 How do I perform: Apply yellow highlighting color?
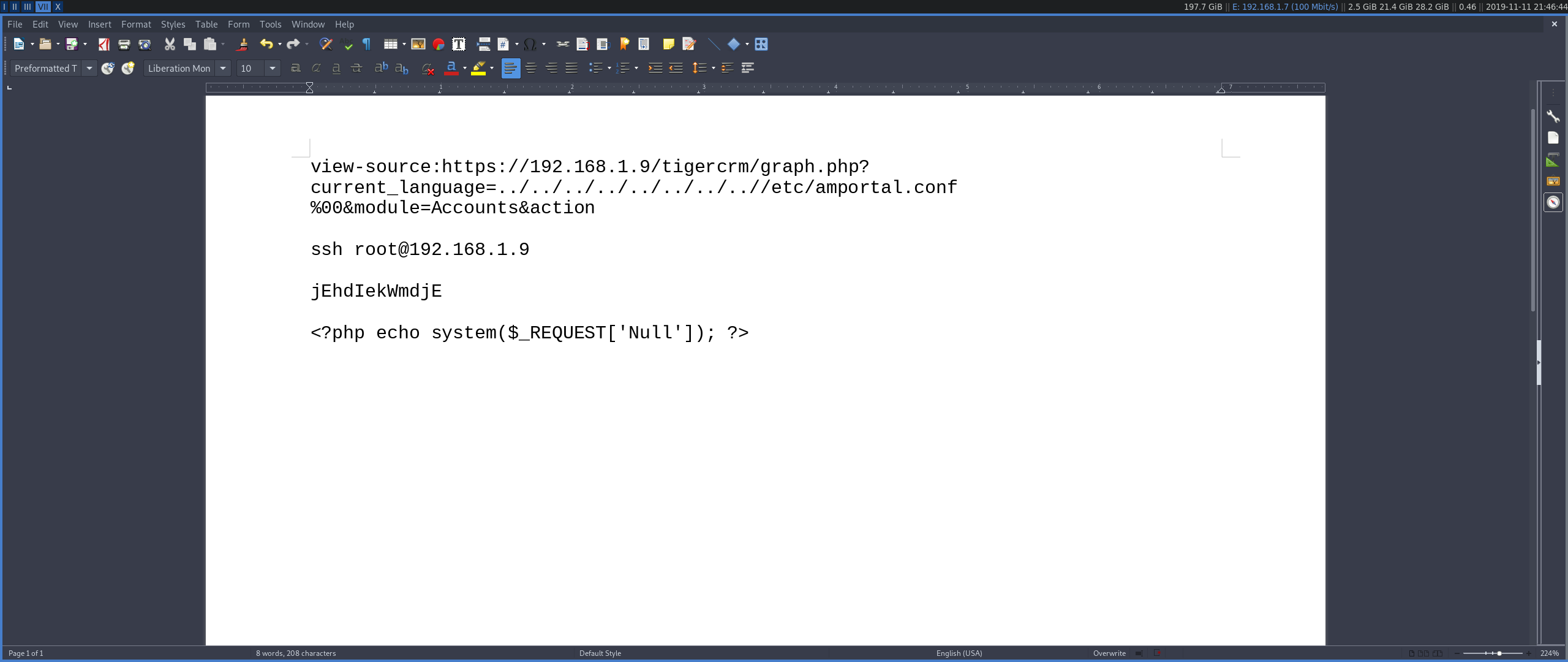pos(478,68)
